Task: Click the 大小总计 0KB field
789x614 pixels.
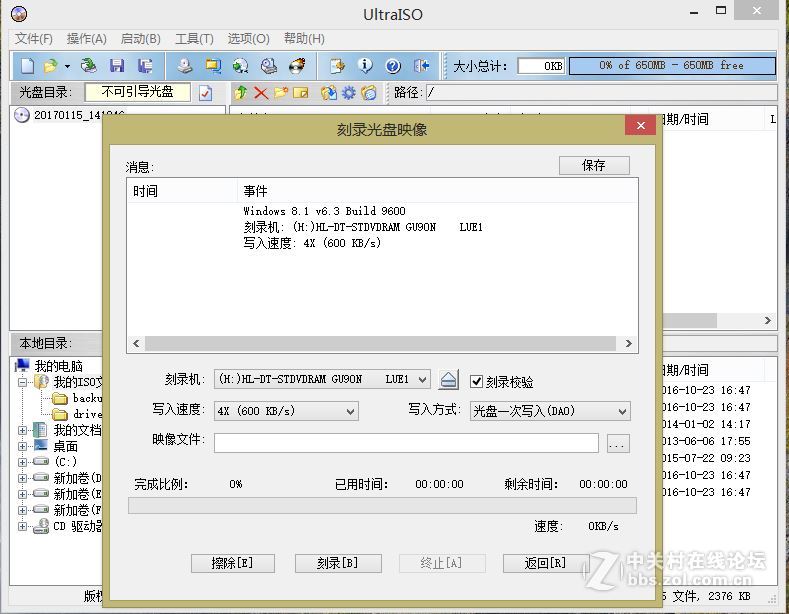Action: point(541,66)
